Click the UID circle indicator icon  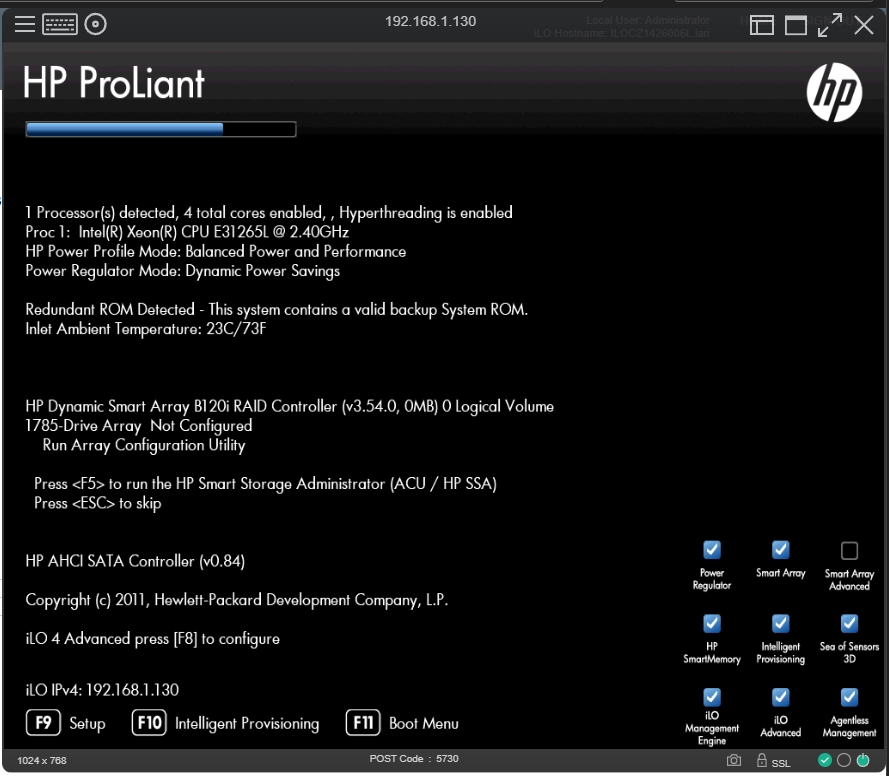844,761
